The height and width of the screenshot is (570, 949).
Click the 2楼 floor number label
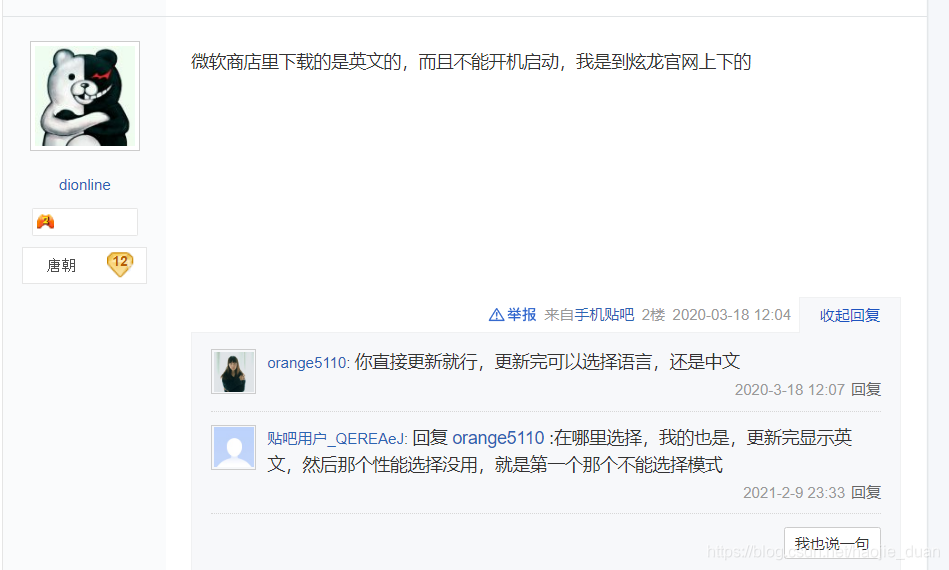(653, 315)
